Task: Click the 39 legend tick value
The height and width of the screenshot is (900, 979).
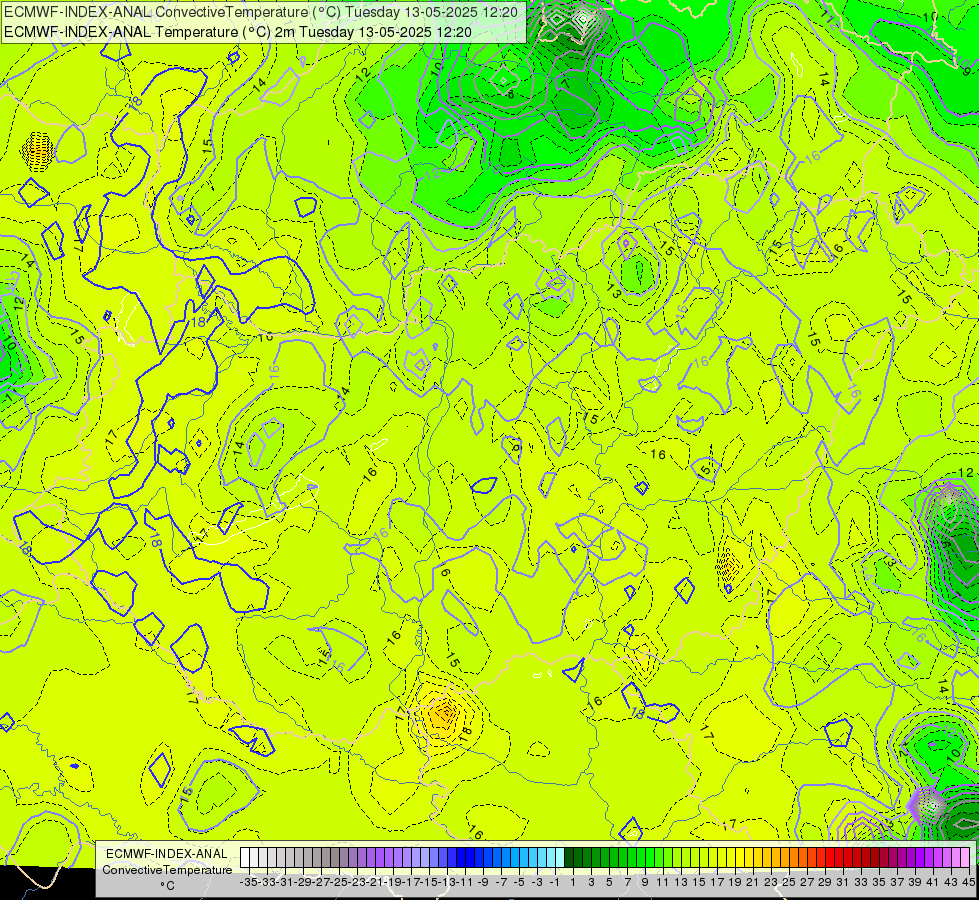Action: pyautogui.click(x=915, y=882)
